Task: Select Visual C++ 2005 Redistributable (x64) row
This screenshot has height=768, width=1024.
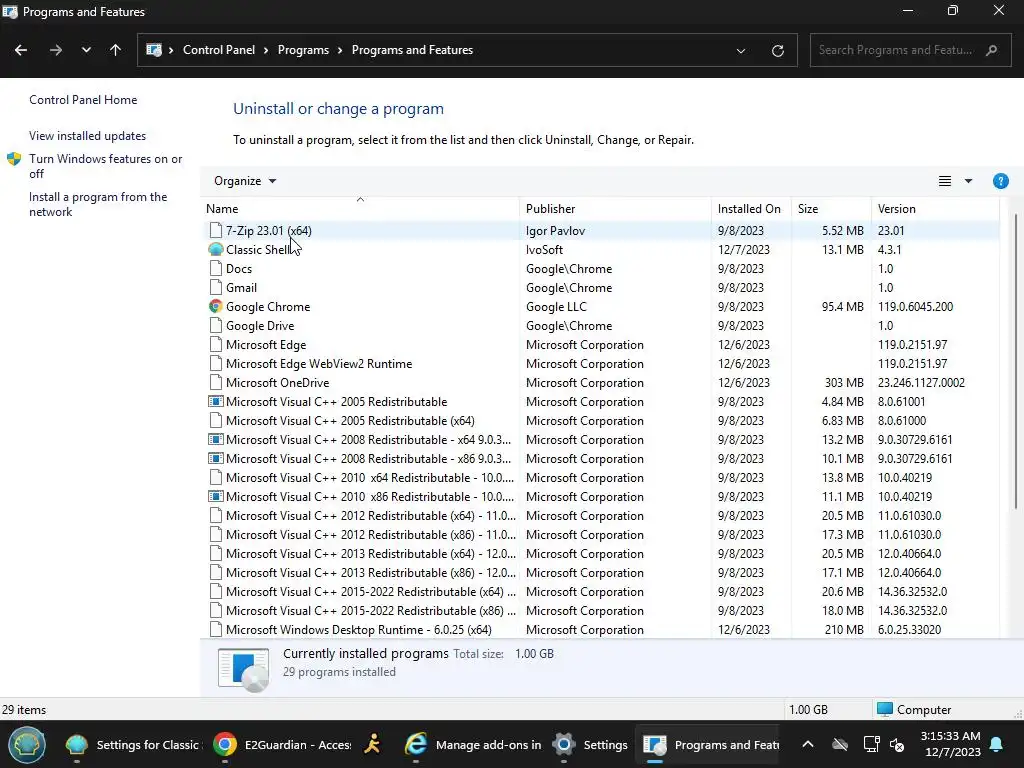Action: click(x=601, y=421)
